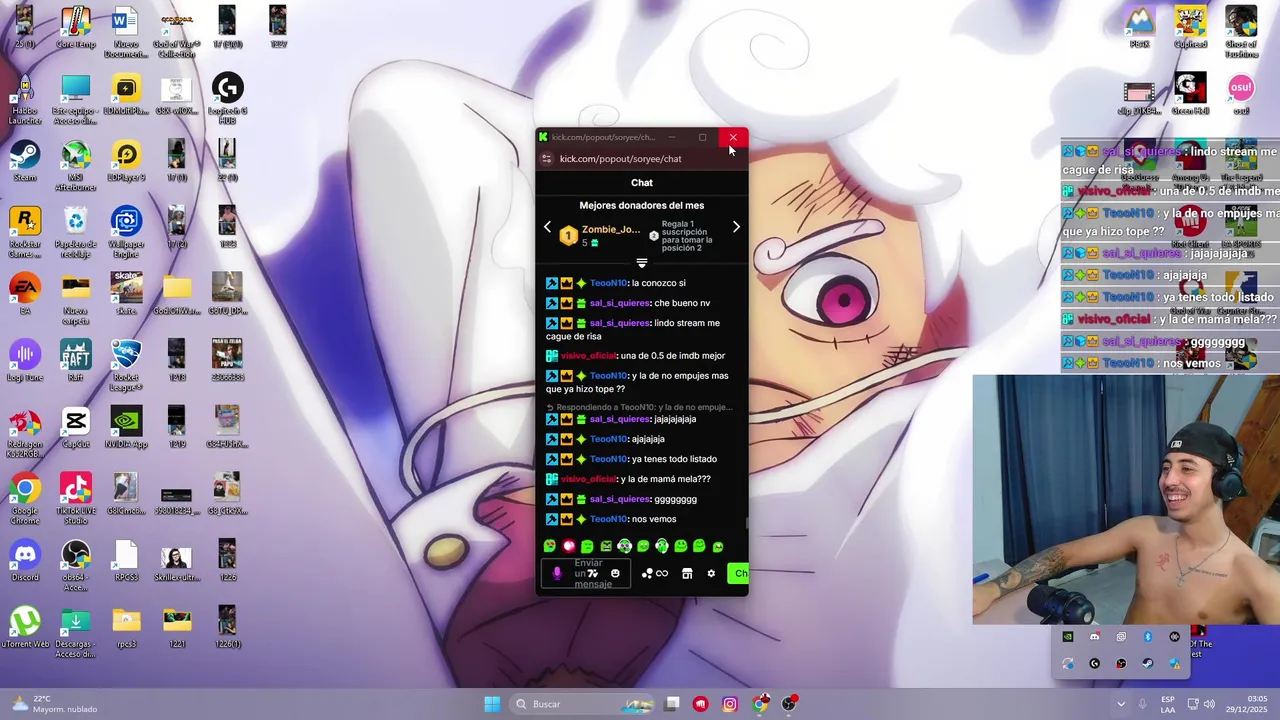Expand the top donors panel handle
The image size is (1280, 720).
click(642, 263)
